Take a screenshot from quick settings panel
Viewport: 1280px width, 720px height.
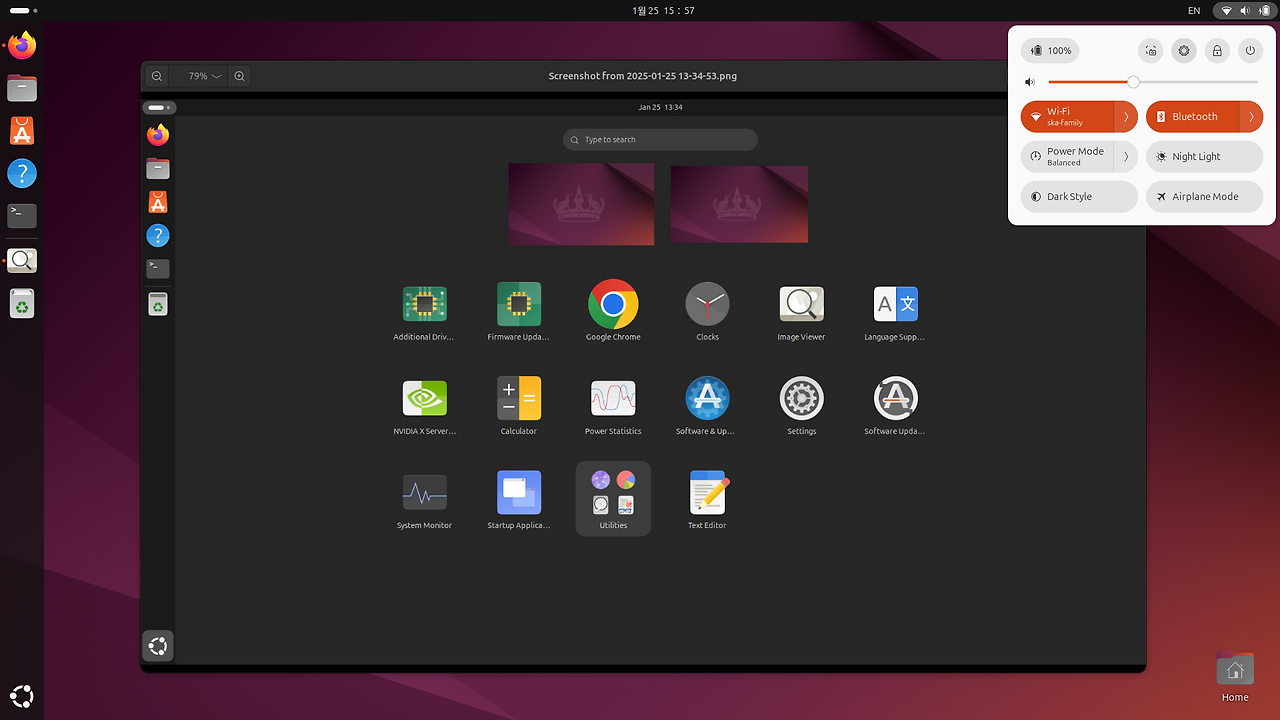pyautogui.click(x=1151, y=50)
